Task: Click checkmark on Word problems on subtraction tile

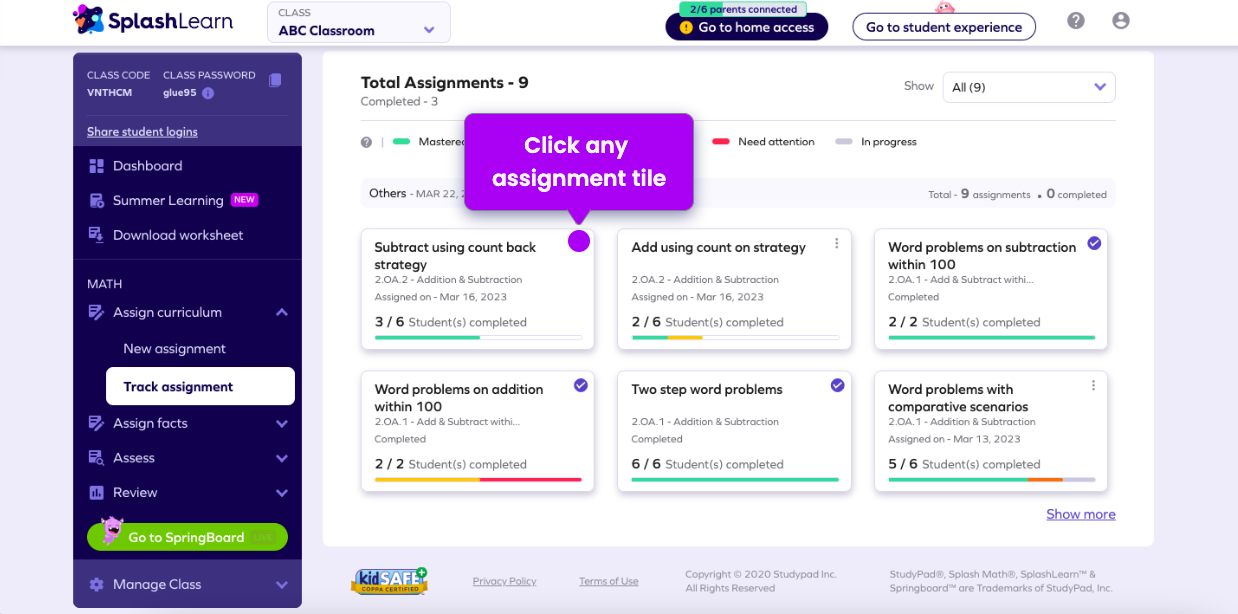Action: point(1094,243)
